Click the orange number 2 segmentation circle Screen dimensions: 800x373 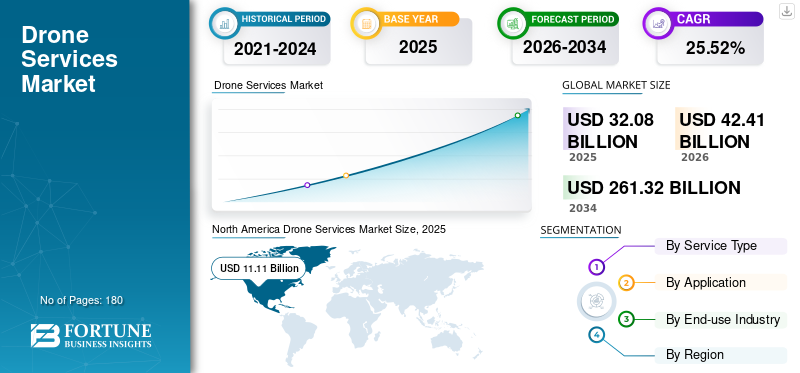[627, 283]
